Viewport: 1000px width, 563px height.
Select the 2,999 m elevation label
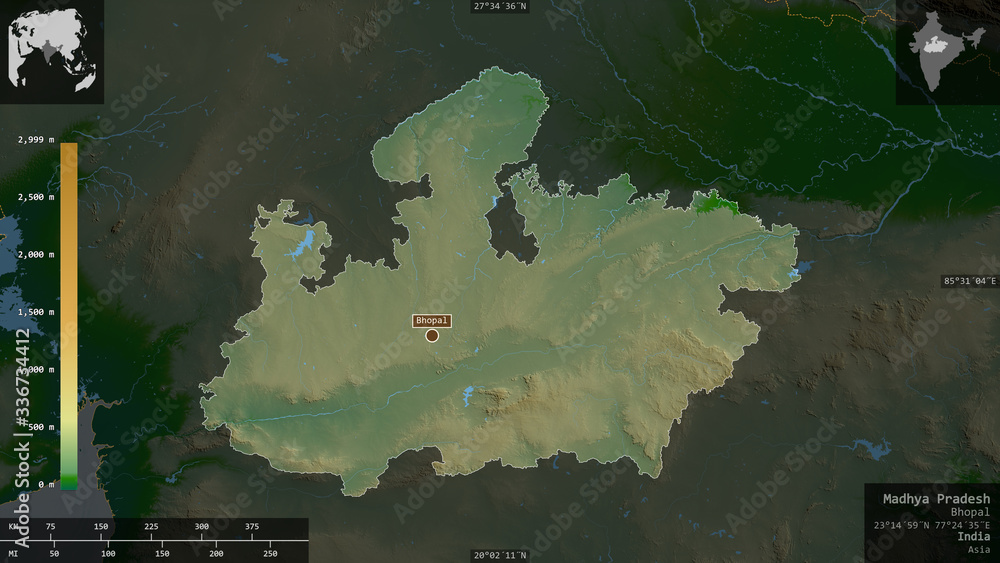click(36, 140)
